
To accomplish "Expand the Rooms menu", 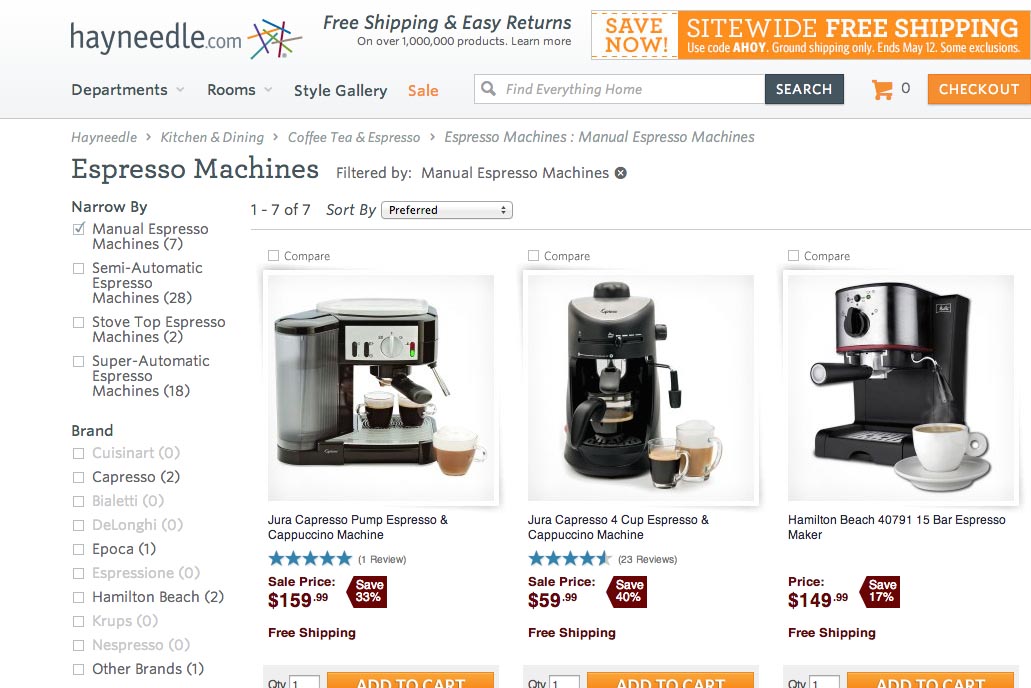I will (x=239, y=89).
